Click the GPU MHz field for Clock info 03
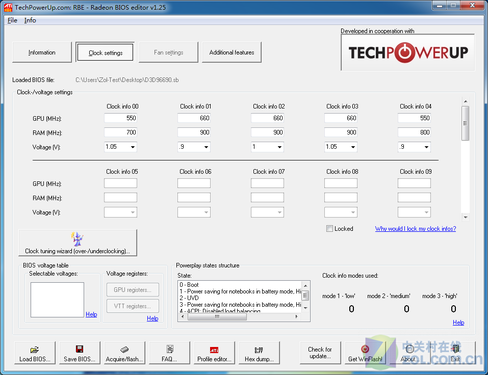This screenshot has height=375, width=488. tap(340, 118)
